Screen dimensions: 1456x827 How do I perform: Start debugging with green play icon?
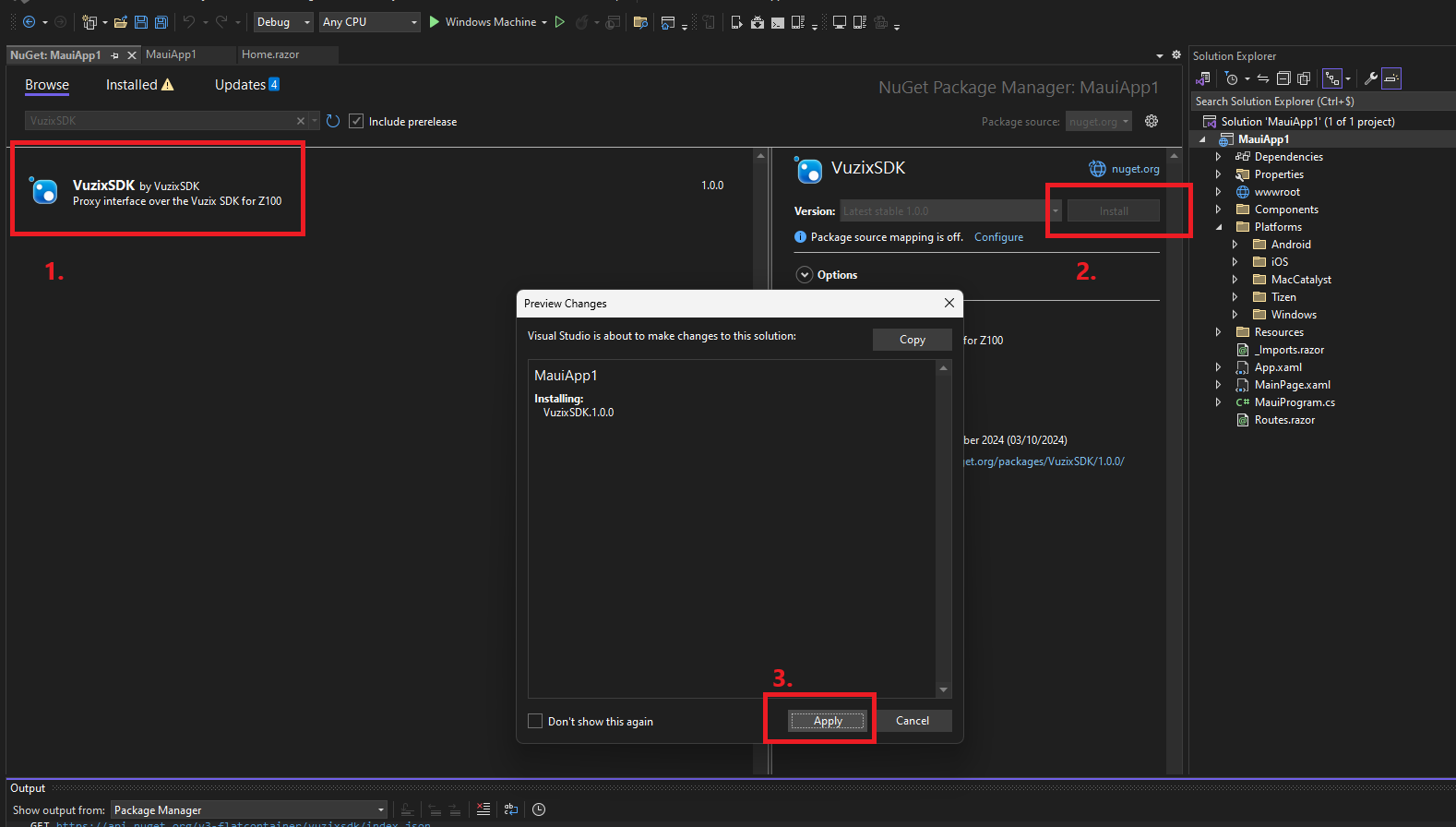pyautogui.click(x=434, y=22)
